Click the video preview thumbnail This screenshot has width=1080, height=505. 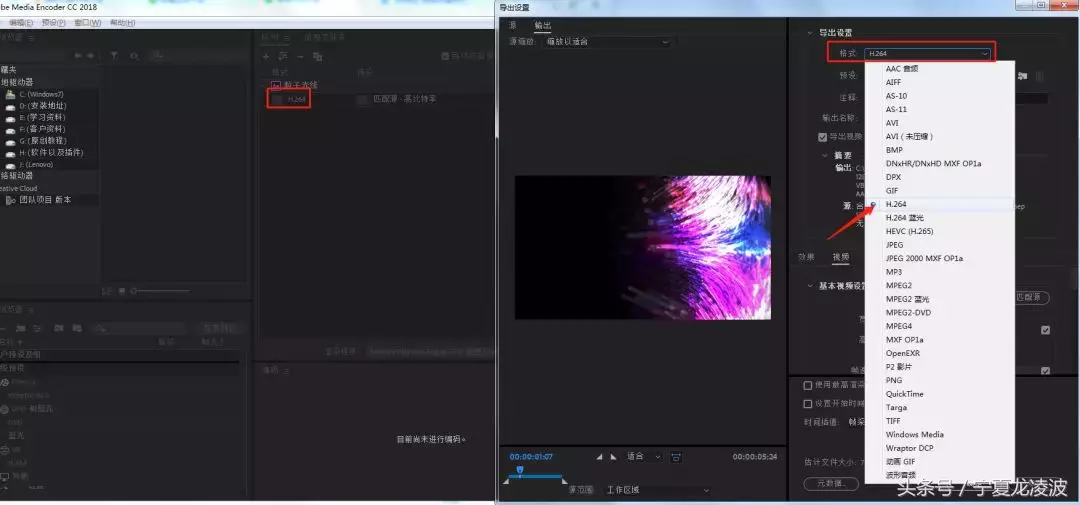point(643,247)
